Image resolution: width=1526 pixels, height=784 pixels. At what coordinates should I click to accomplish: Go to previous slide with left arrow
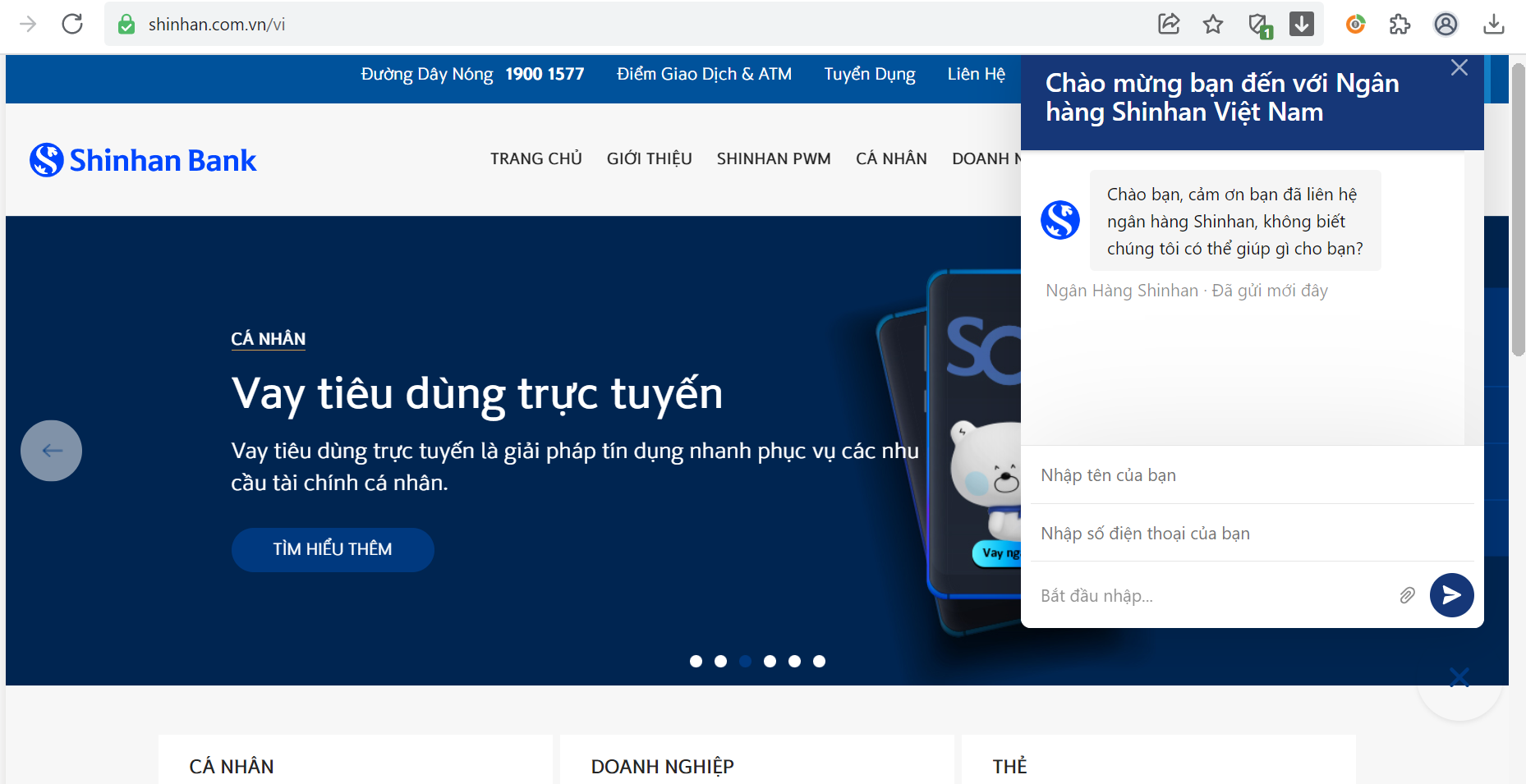coord(51,451)
